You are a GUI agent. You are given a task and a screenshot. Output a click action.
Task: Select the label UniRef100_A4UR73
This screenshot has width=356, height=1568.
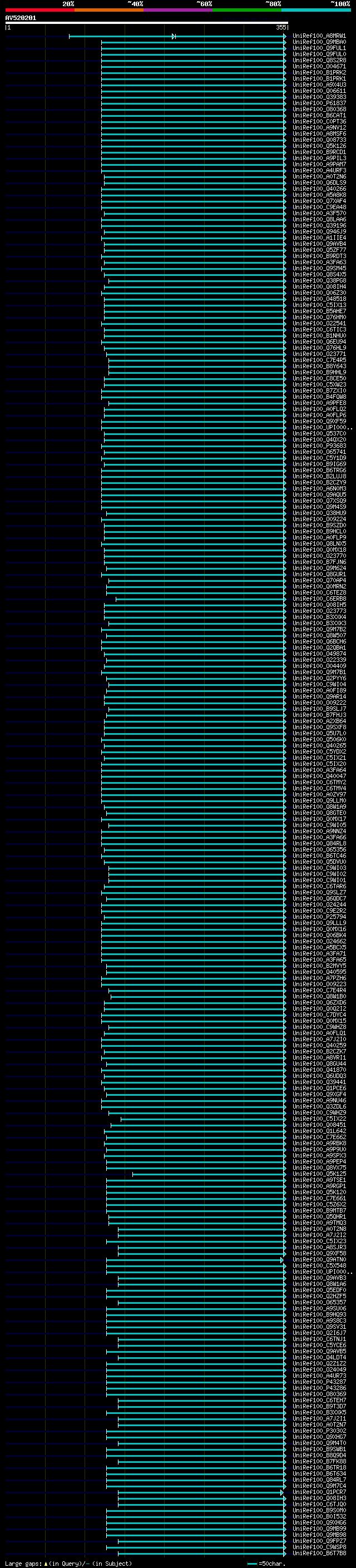coord(319,1376)
